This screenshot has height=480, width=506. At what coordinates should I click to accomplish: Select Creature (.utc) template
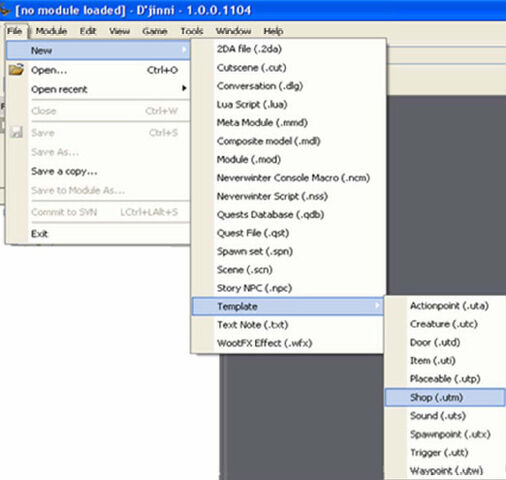click(x=445, y=324)
